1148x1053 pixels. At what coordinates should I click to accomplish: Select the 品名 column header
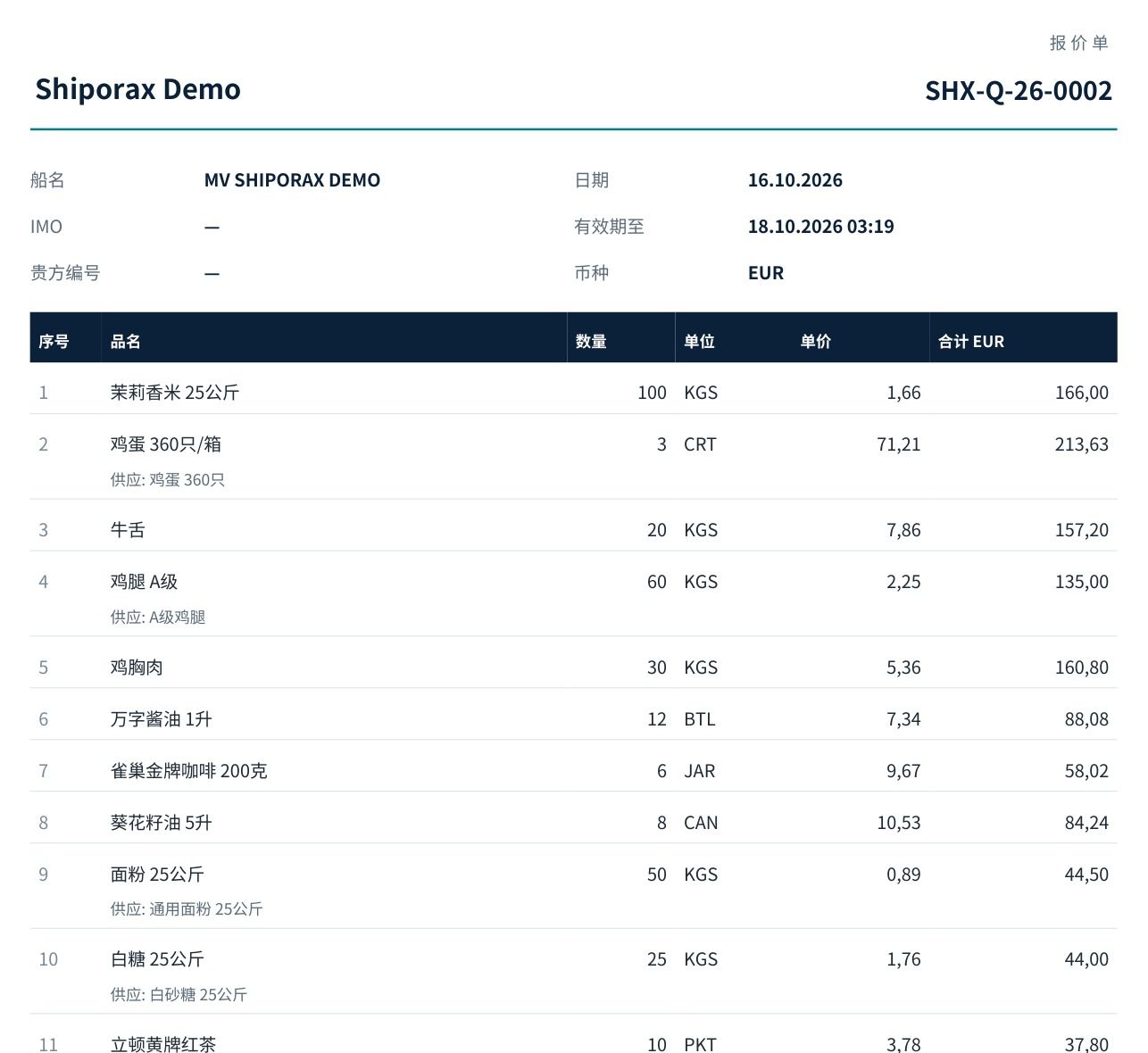pos(126,342)
